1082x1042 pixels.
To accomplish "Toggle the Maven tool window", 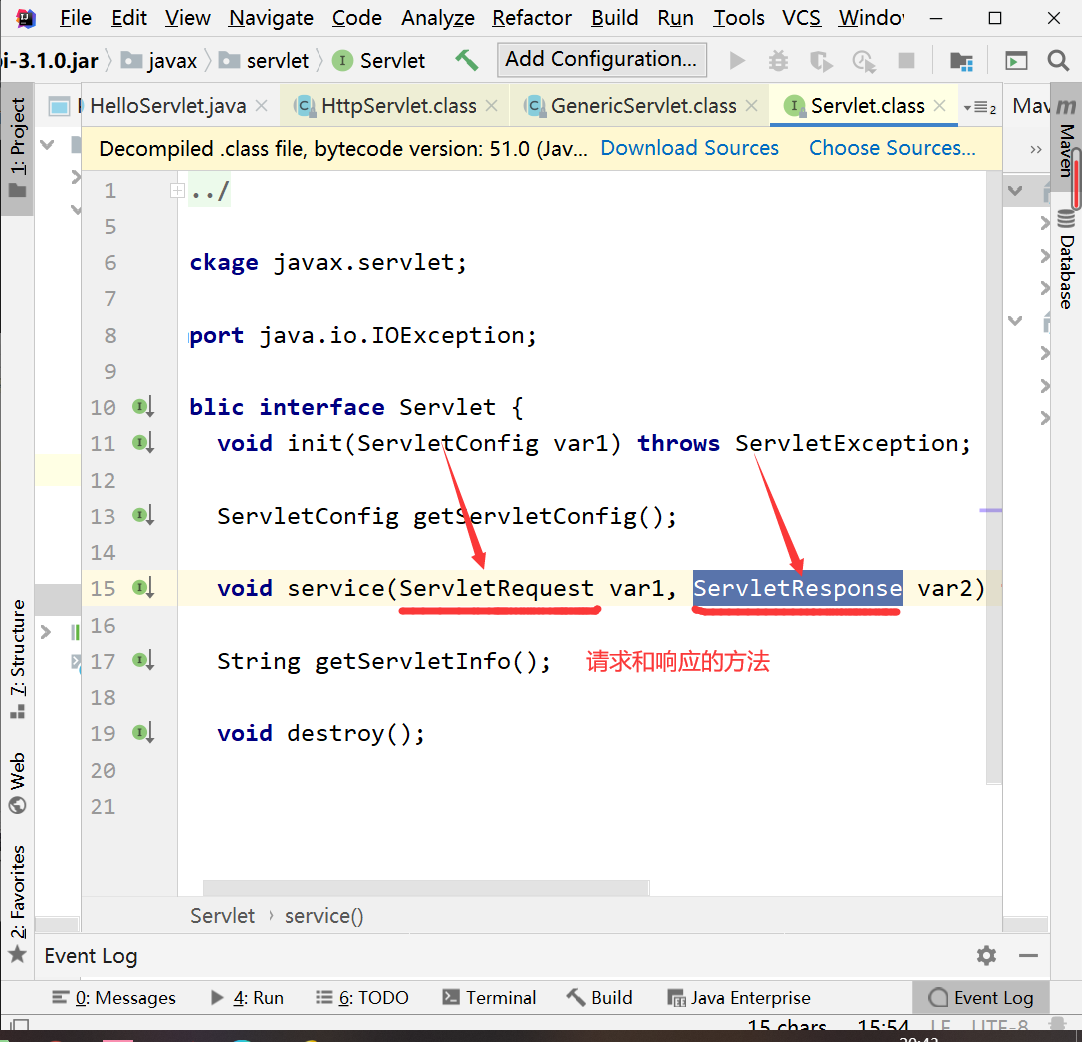I will point(1066,140).
